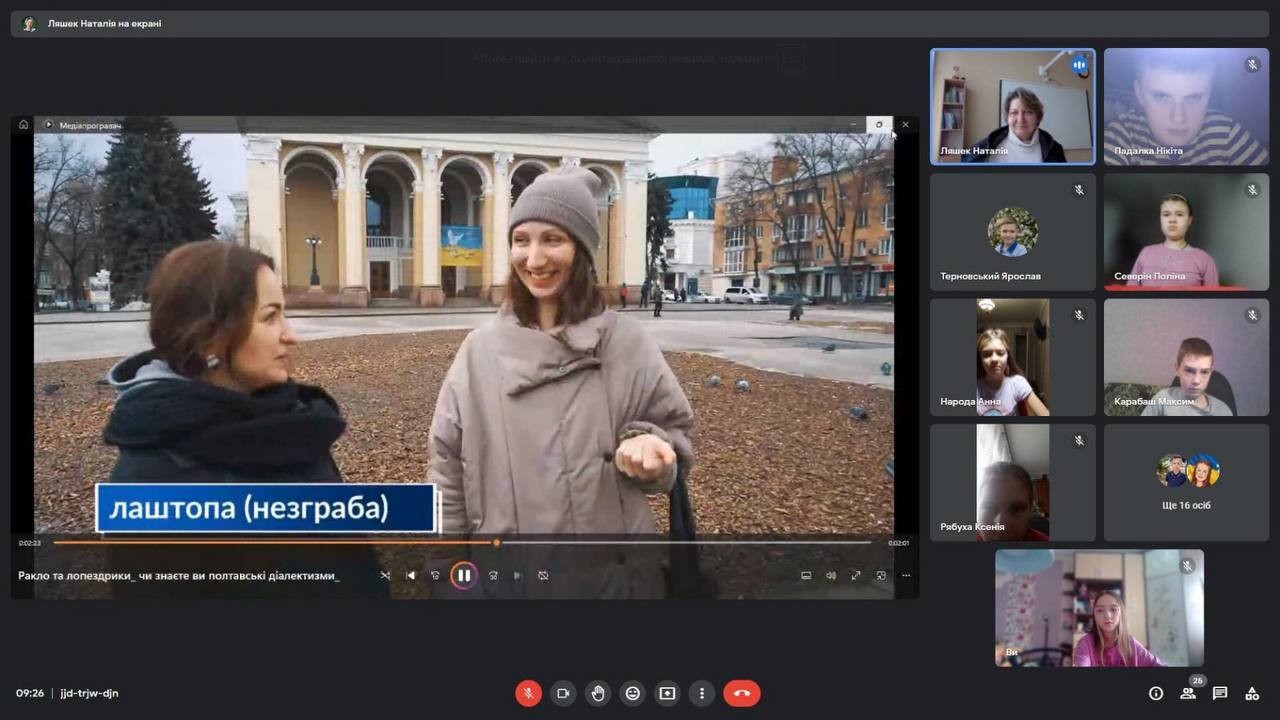Open the meeting details info icon
Screen dimensions: 1280x720
(1156, 693)
